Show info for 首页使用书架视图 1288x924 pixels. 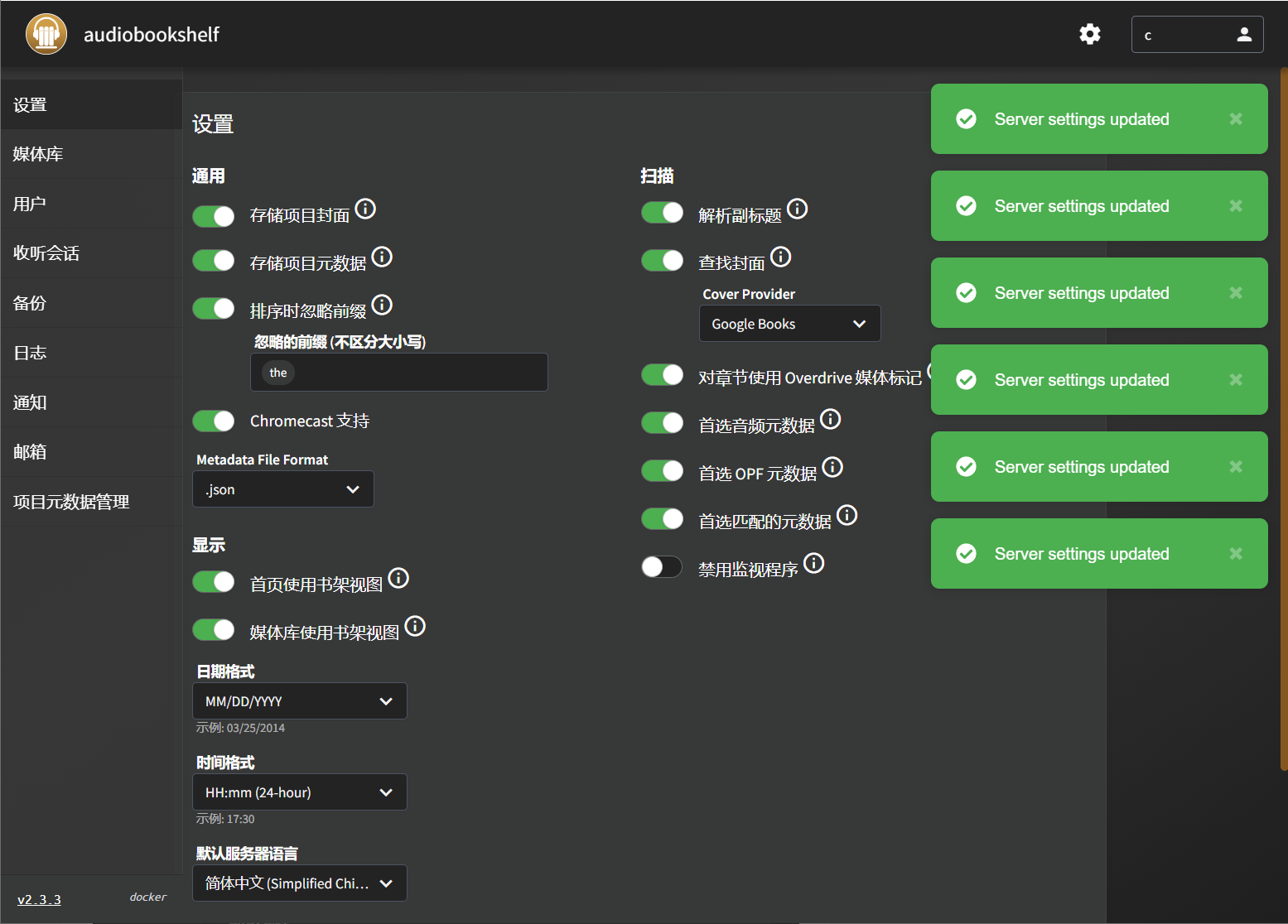pyautogui.click(x=398, y=578)
